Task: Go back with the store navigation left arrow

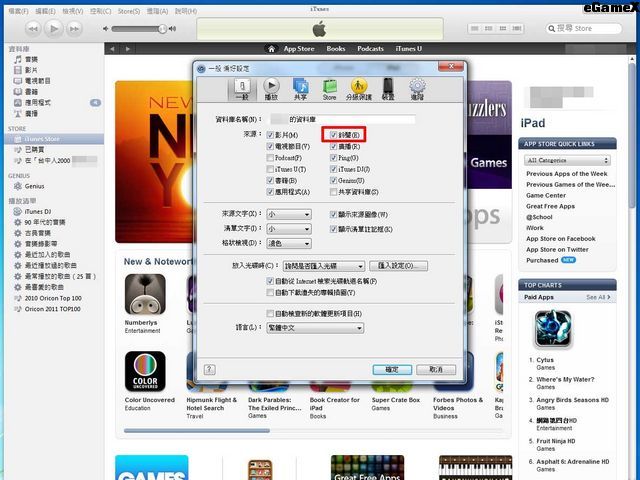Action: pos(112,49)
